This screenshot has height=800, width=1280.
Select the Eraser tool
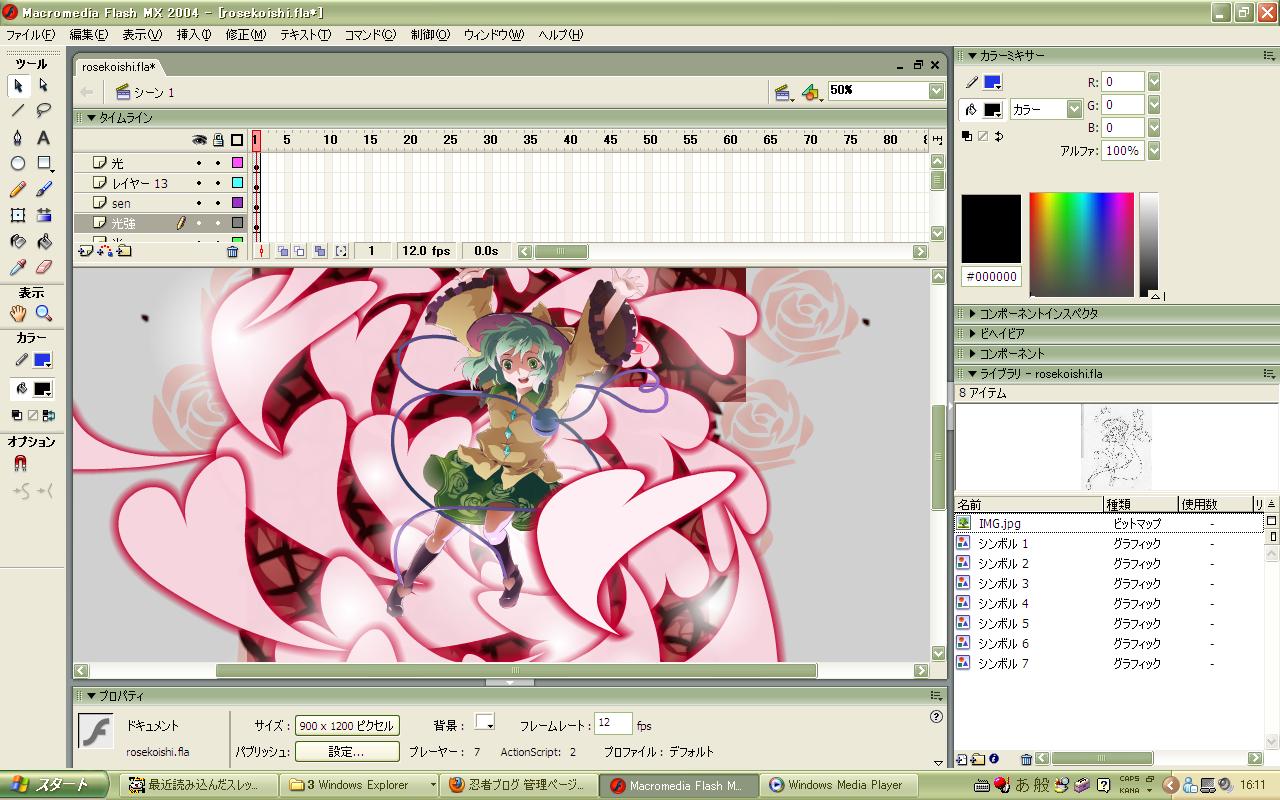[x=44, y=267]
